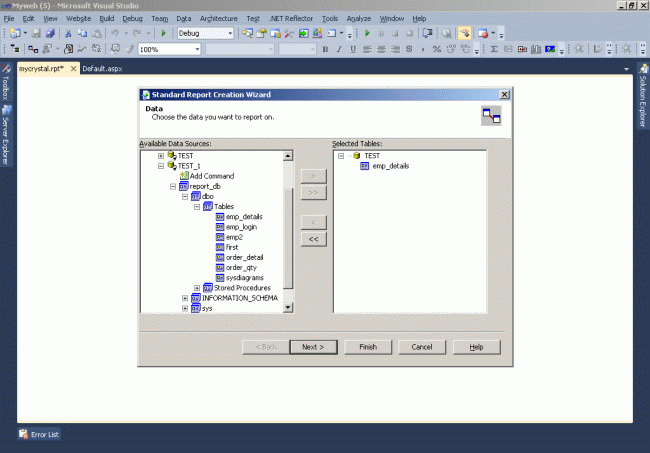Click the Cut scissors icon
This screenshot has height=453, width=650.
[x=68, y=33]
